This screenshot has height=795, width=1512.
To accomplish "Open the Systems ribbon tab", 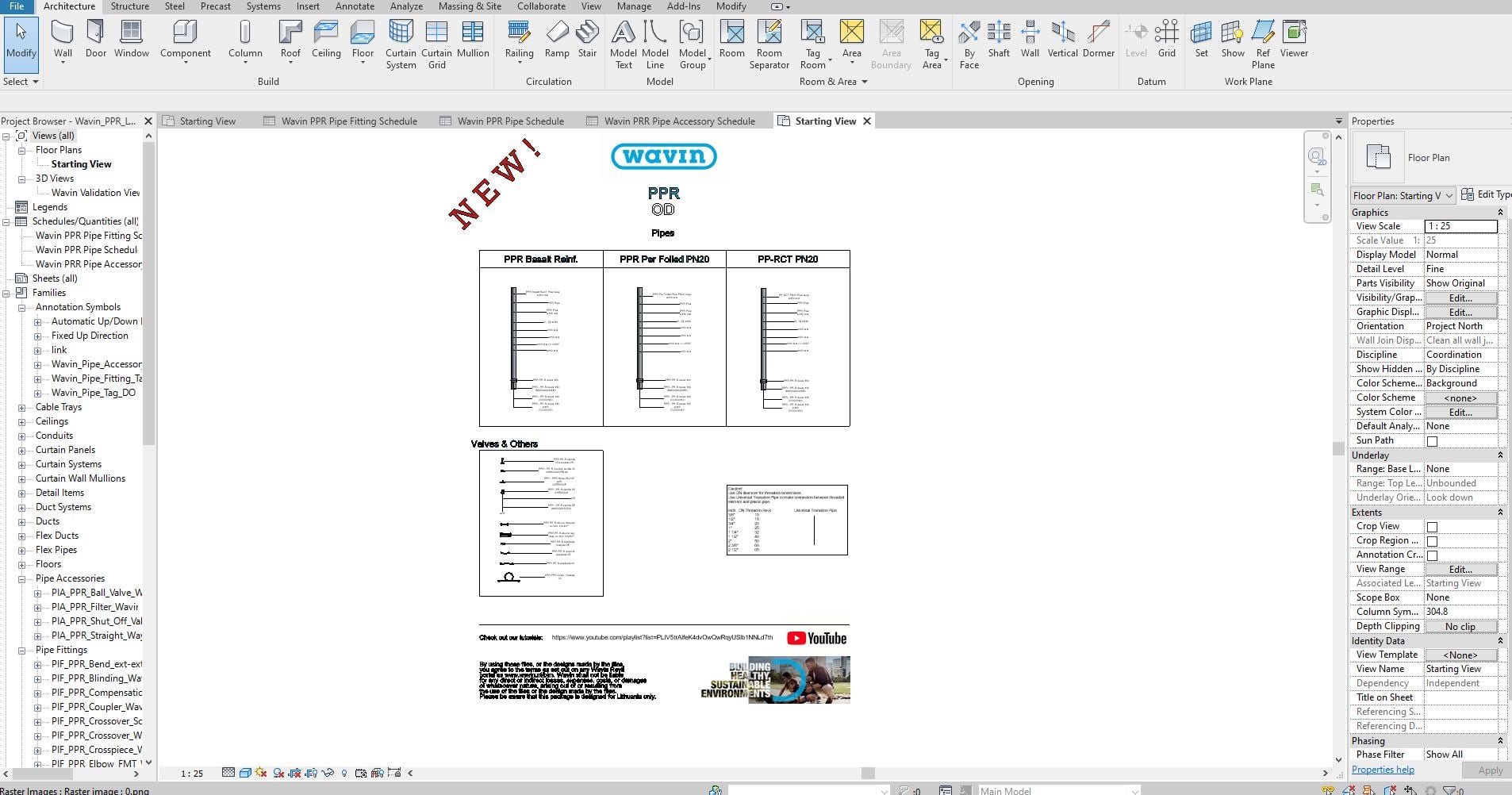I will coord(263,6).
